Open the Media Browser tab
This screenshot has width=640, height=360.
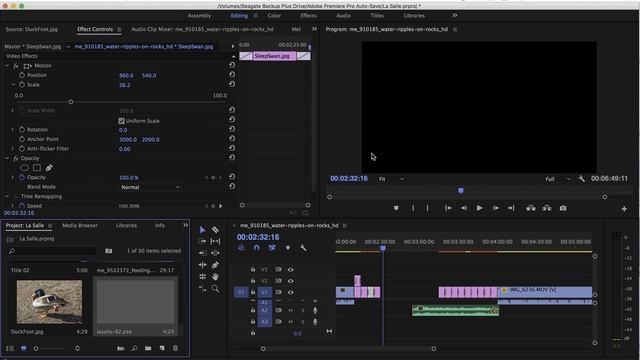pos(80,225)
